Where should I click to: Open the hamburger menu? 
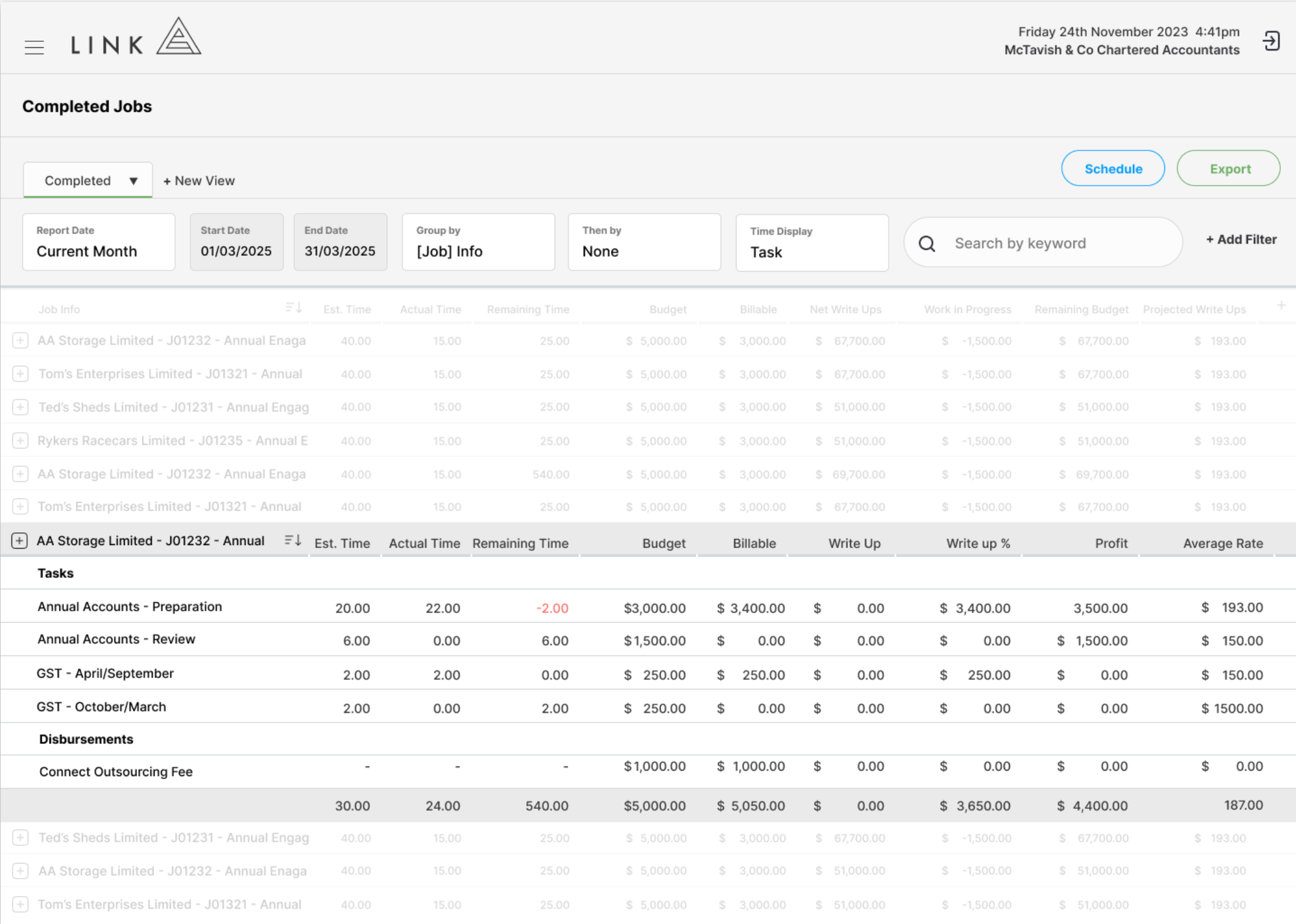(x=35, y=47)
